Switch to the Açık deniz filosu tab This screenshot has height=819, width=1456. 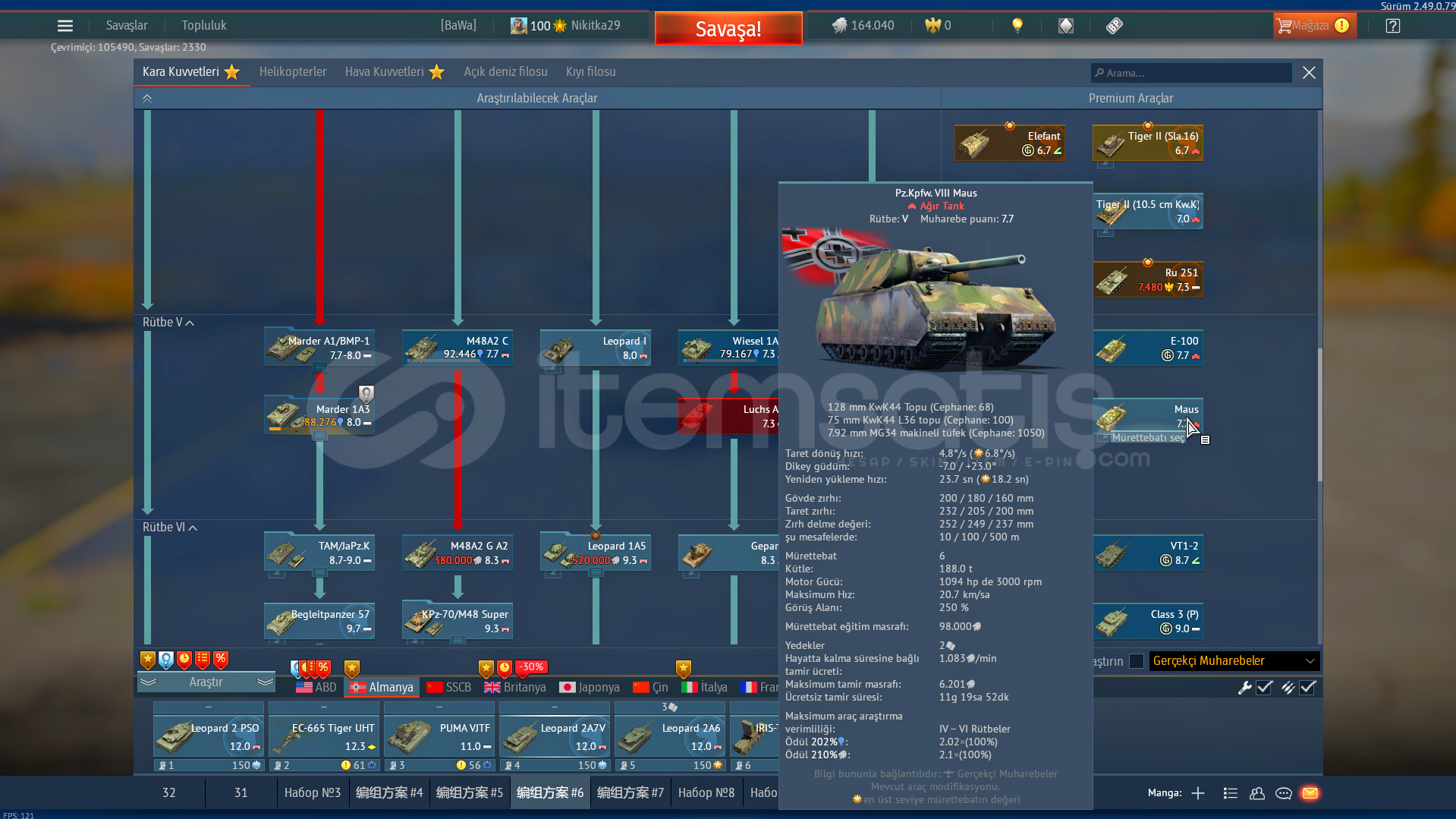[x=506, y=72]
